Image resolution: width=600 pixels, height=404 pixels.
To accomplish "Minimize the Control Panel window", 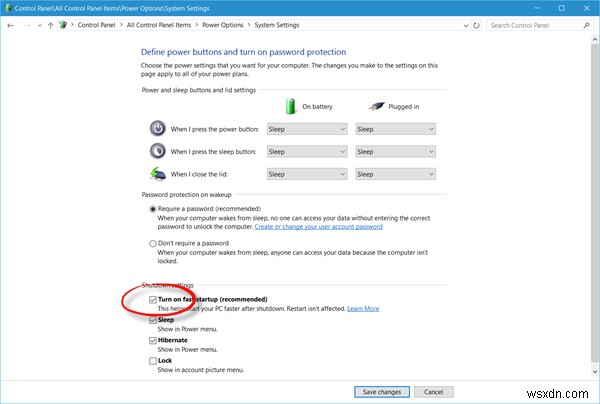I will 537,8.
